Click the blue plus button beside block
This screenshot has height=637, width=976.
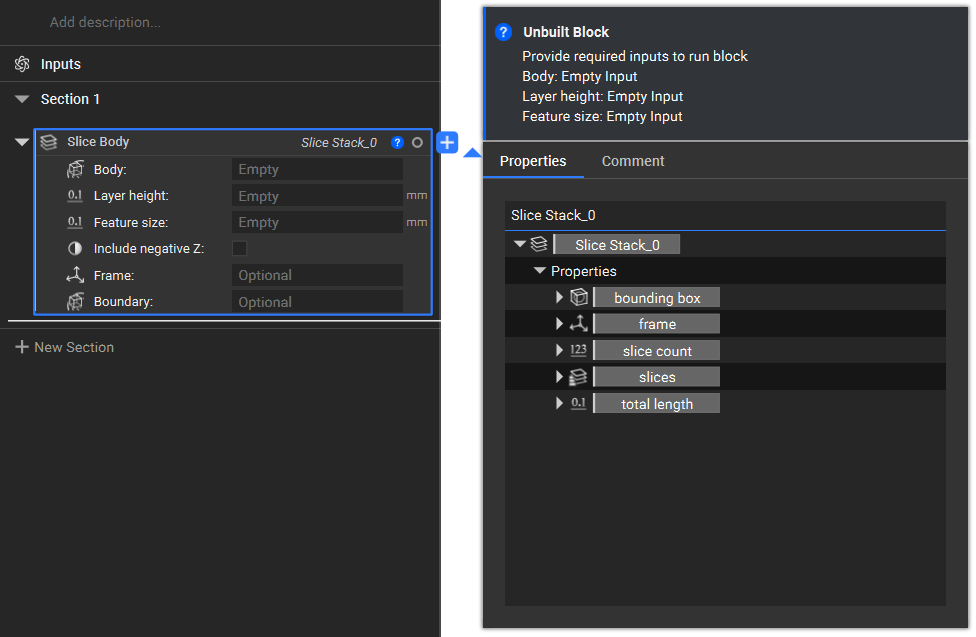(447, 143)
